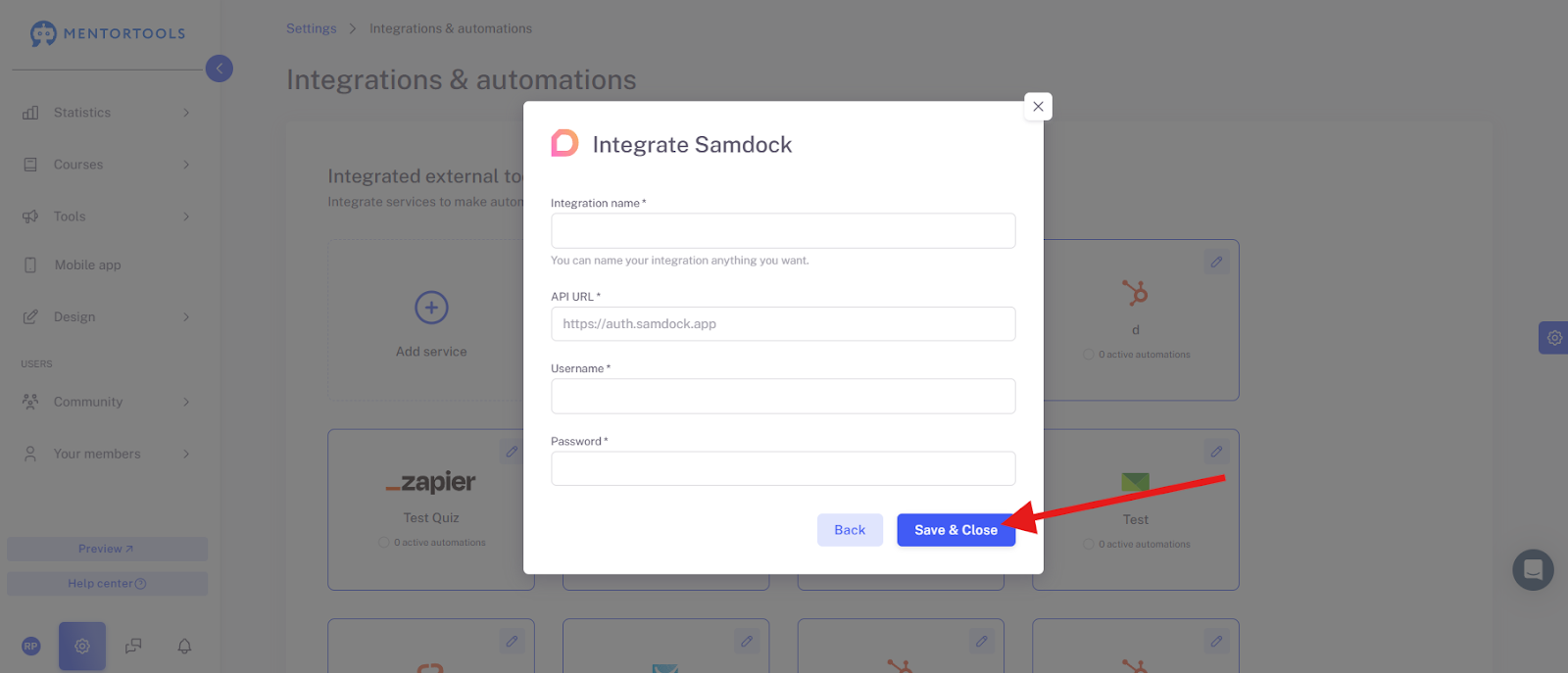
Task: Focus the Integration name field
Action: [783, 231]
